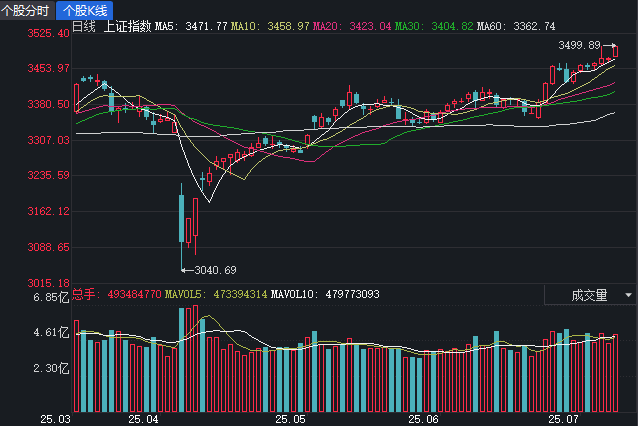This screenshot has width=638, height=426.
Task: Click the MA20: 3423.04 indicator value
Action: [352, 26]
